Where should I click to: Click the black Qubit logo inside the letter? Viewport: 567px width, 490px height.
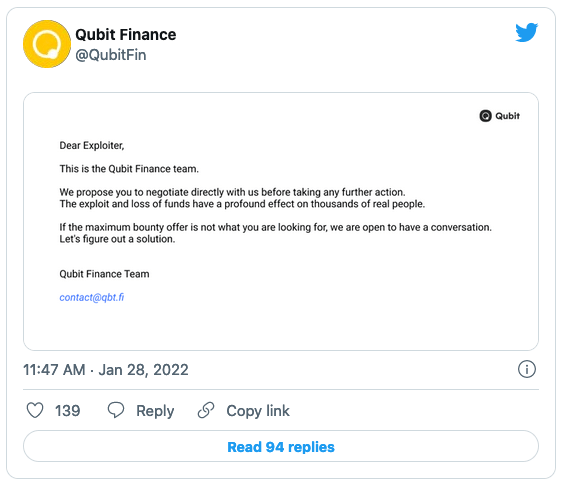[x=485, y=116]
